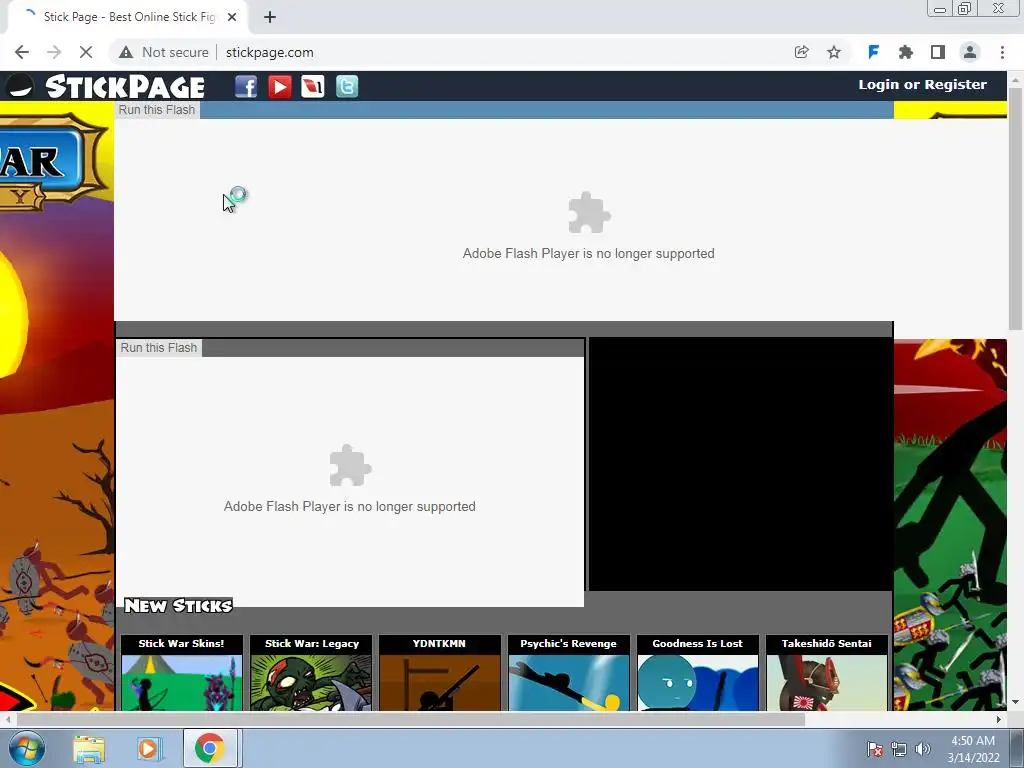Toggle the Chrome side panel icon

coord(938,52)
